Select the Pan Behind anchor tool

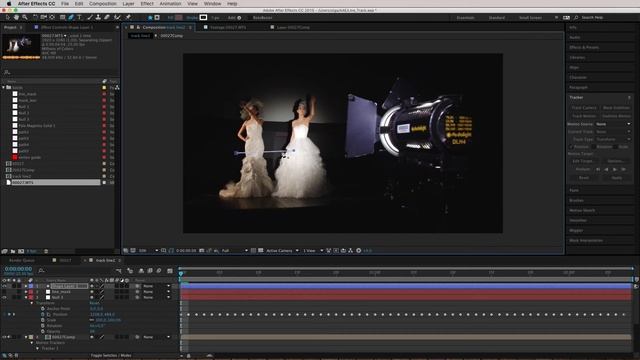tap(52, 18)
